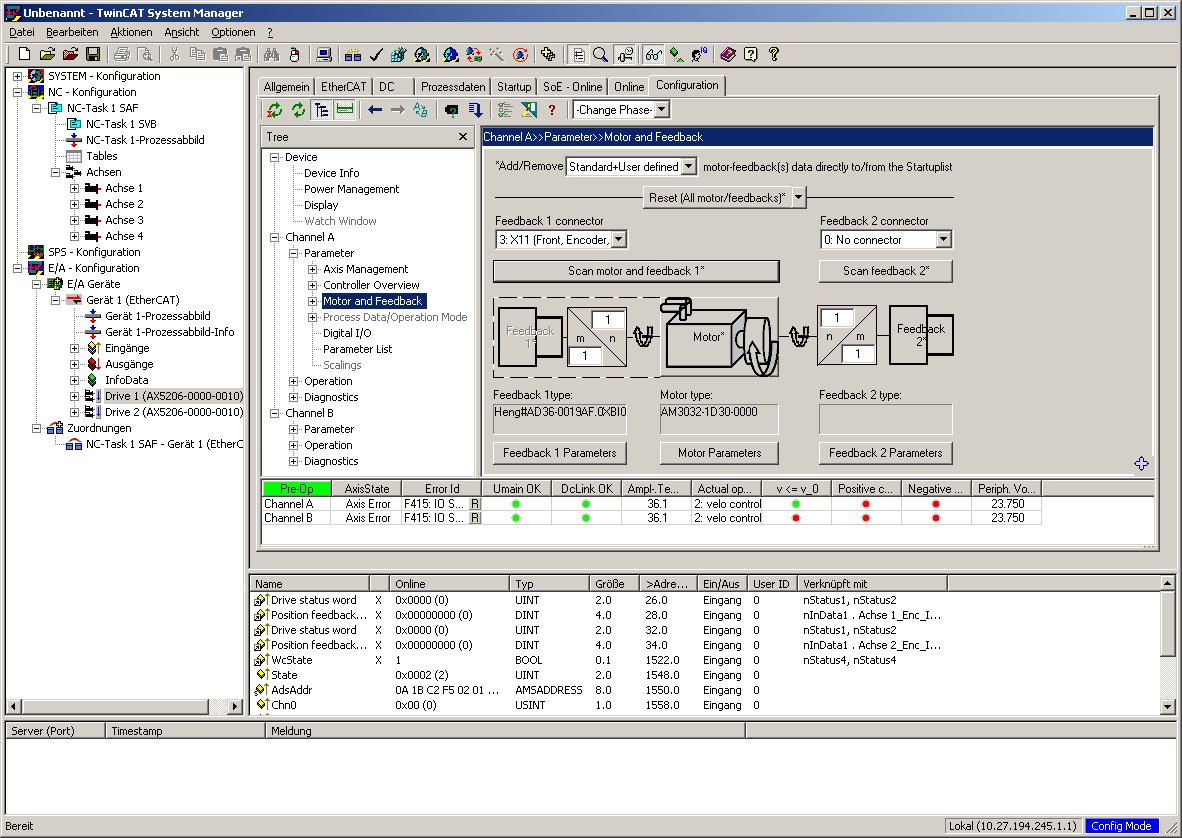Expand Achse 1 in left tree
Viewport: 1182px width, 838px height.
[74, 188]
